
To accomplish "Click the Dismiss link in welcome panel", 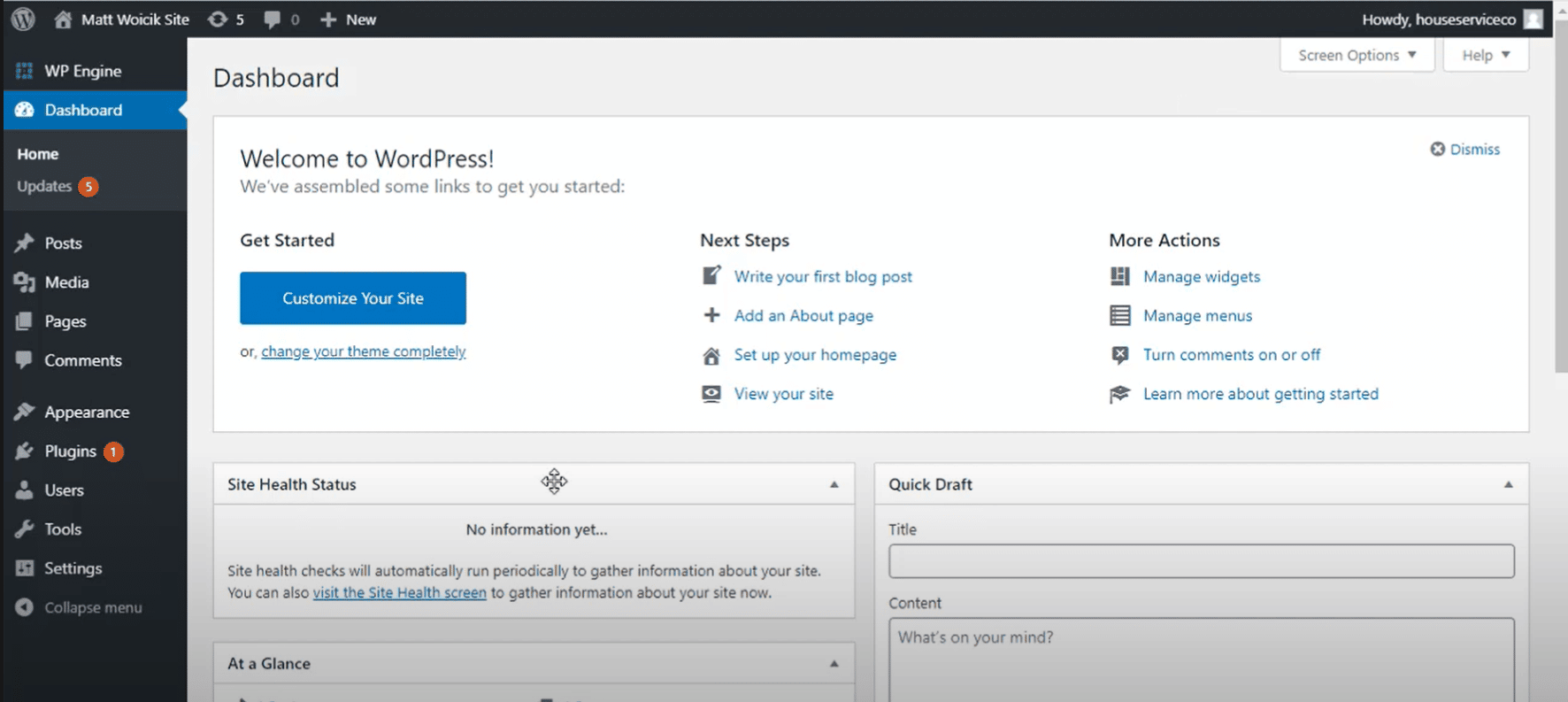I will pyautogui.click(x=1474, y=149).
